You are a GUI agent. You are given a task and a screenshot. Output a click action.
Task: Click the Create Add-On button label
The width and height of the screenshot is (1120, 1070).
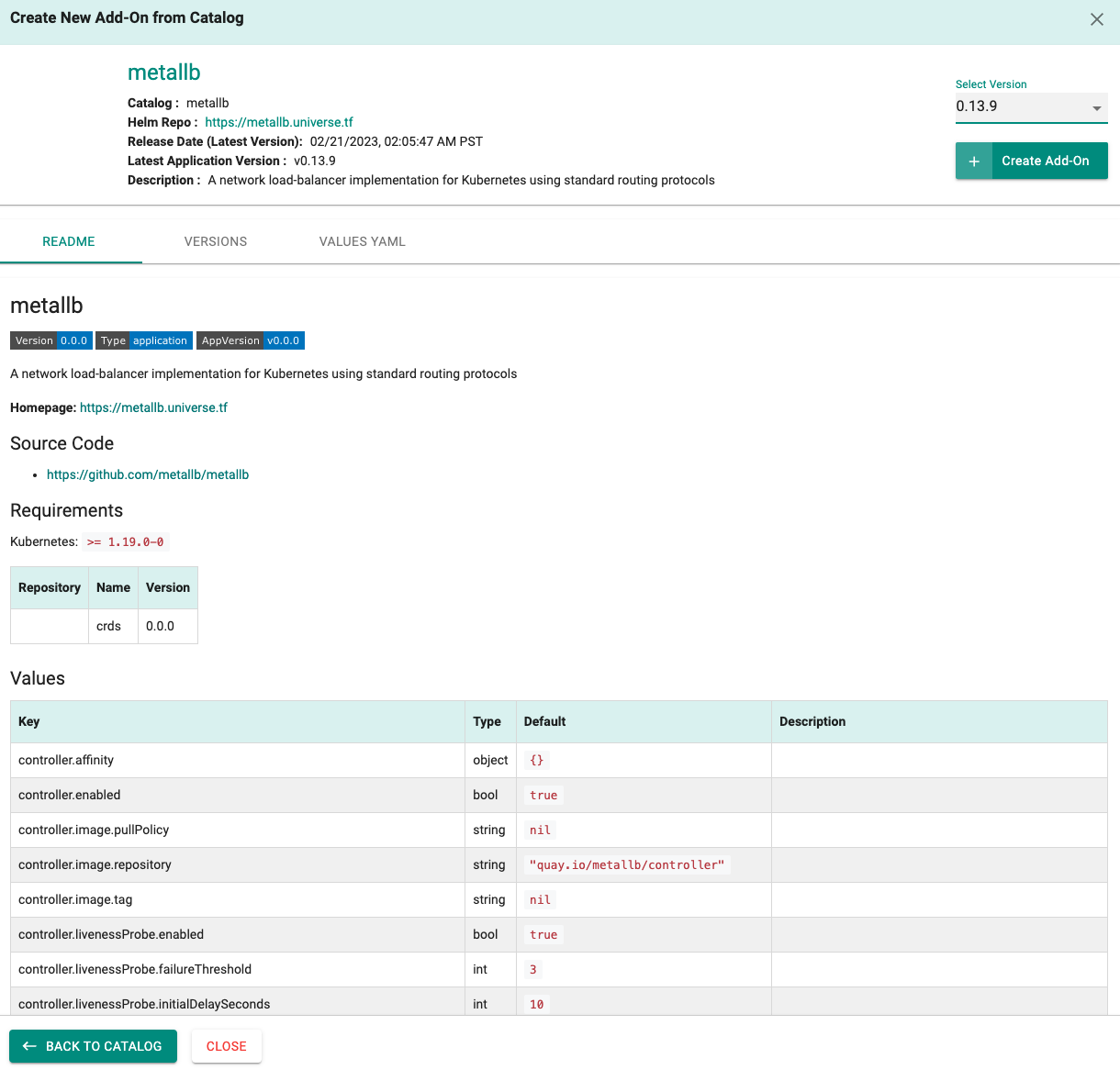1045,161
